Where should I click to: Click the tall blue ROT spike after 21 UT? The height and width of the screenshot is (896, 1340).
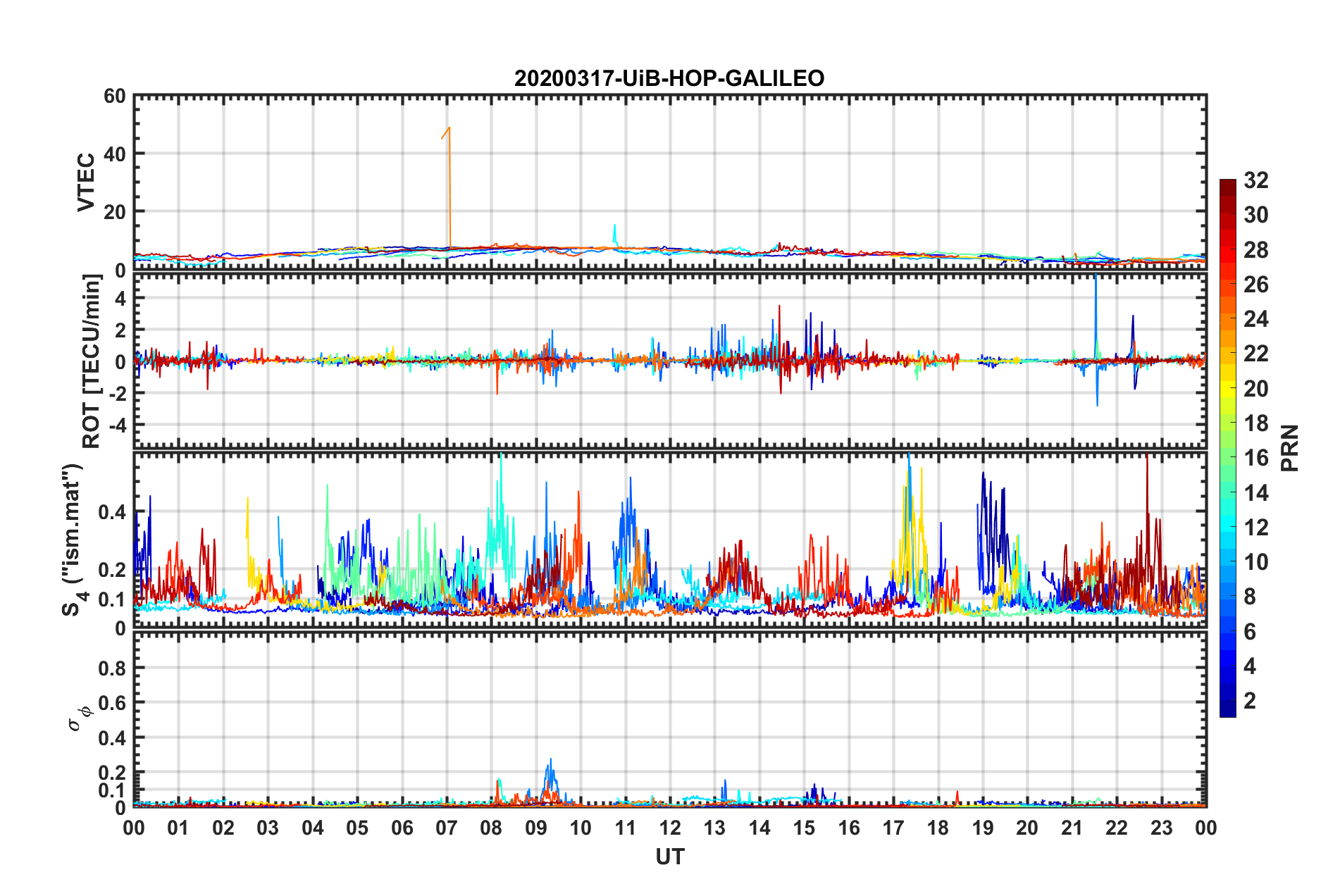[x=1096, y=340]
